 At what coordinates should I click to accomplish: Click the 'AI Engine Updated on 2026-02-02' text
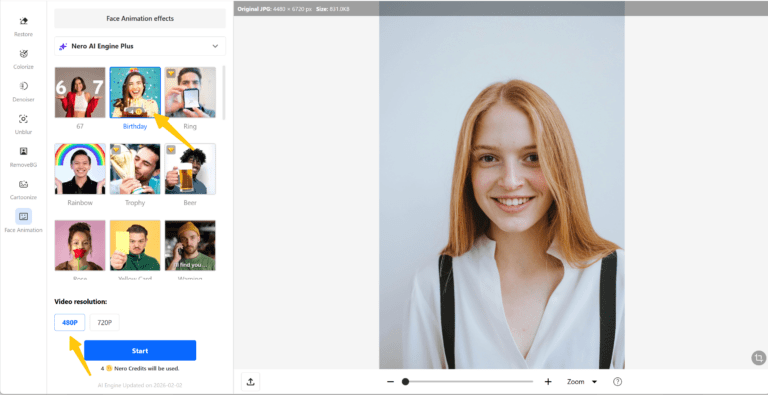click(140, 386)
